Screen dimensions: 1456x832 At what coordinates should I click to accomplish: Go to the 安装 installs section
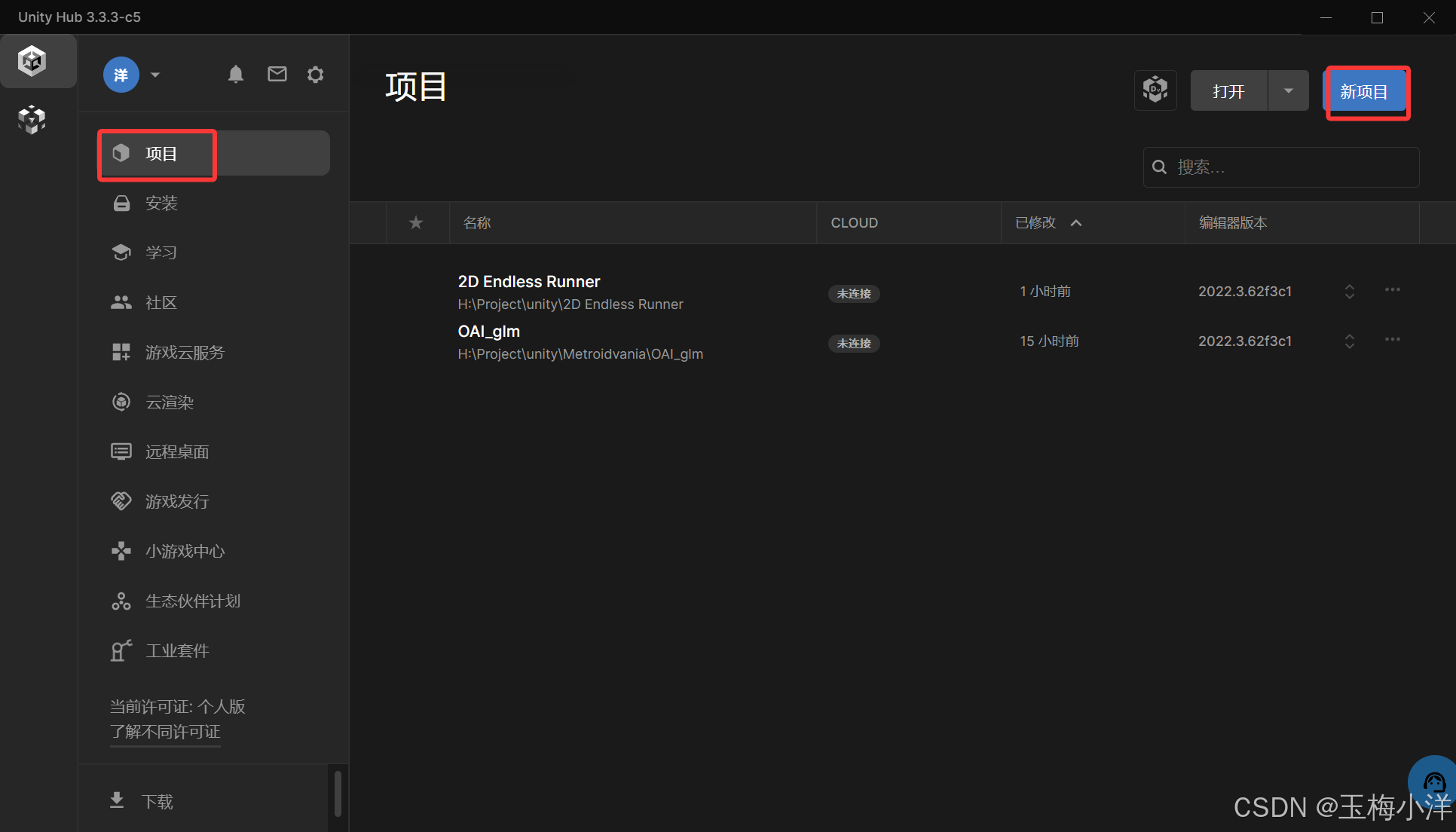click(161, 203)
